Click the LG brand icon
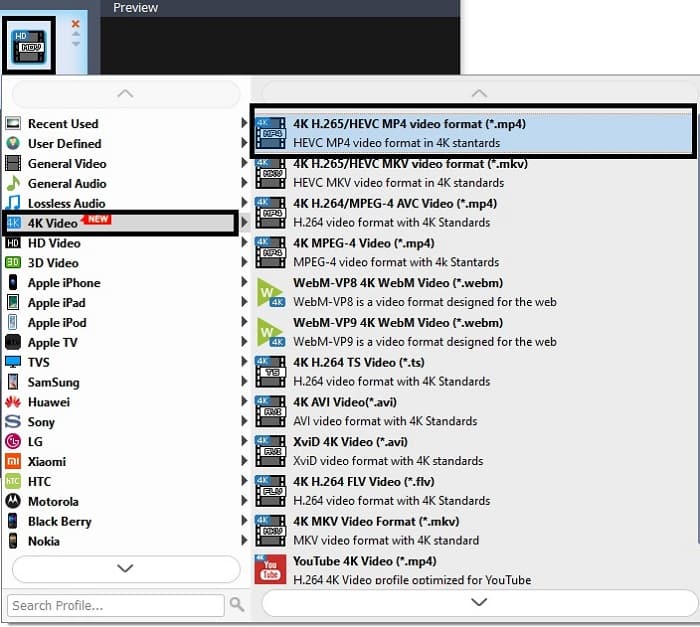The image size is (700, 627). click(13, 441)
